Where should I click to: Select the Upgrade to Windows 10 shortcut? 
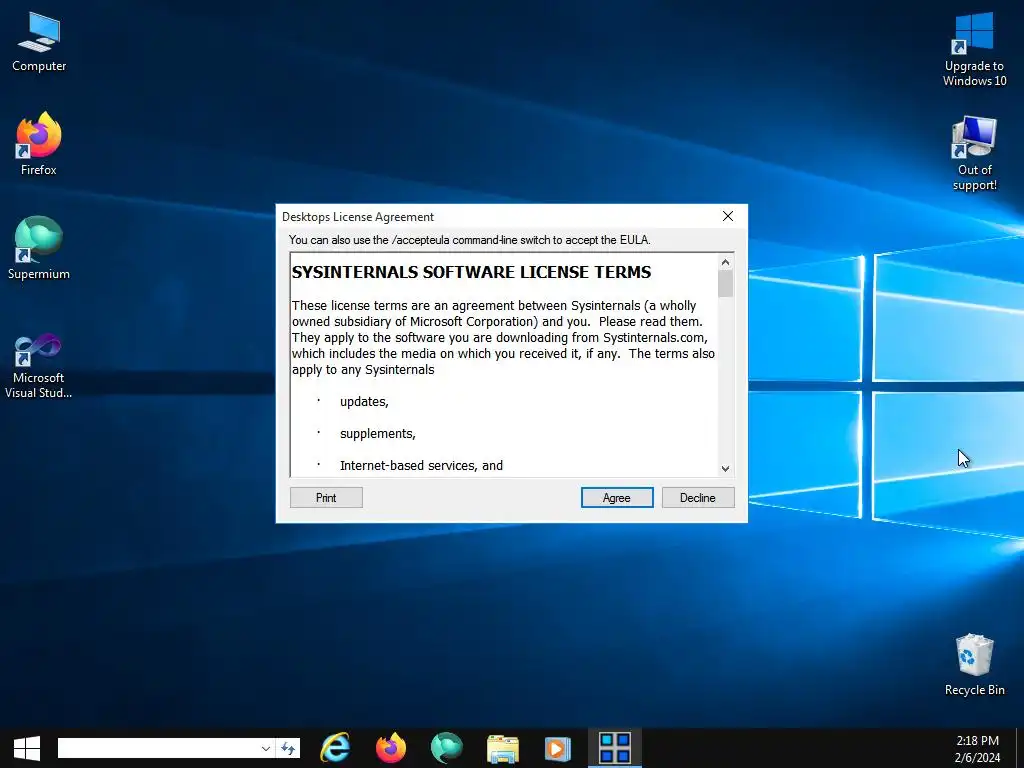(974, 49)
